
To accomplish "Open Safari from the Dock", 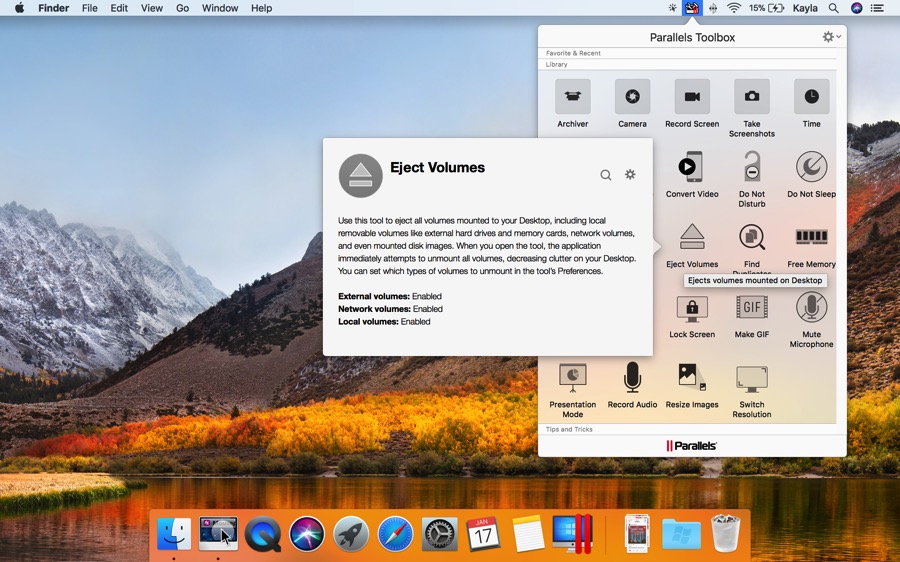I will click(395, 534).
